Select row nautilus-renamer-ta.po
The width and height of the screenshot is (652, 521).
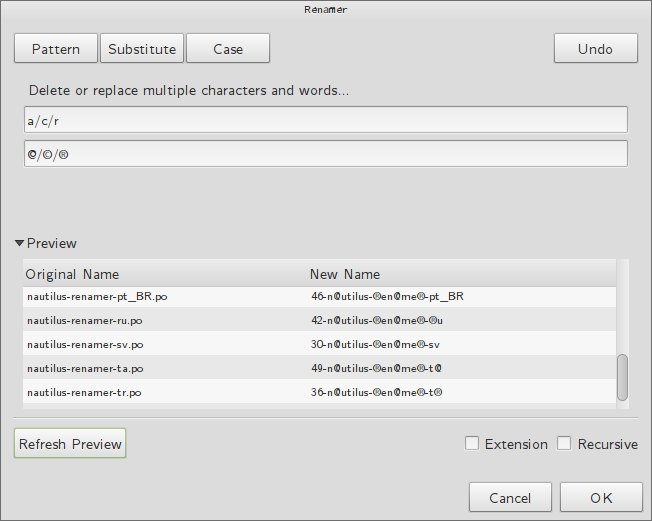click(x=319, y=368)
